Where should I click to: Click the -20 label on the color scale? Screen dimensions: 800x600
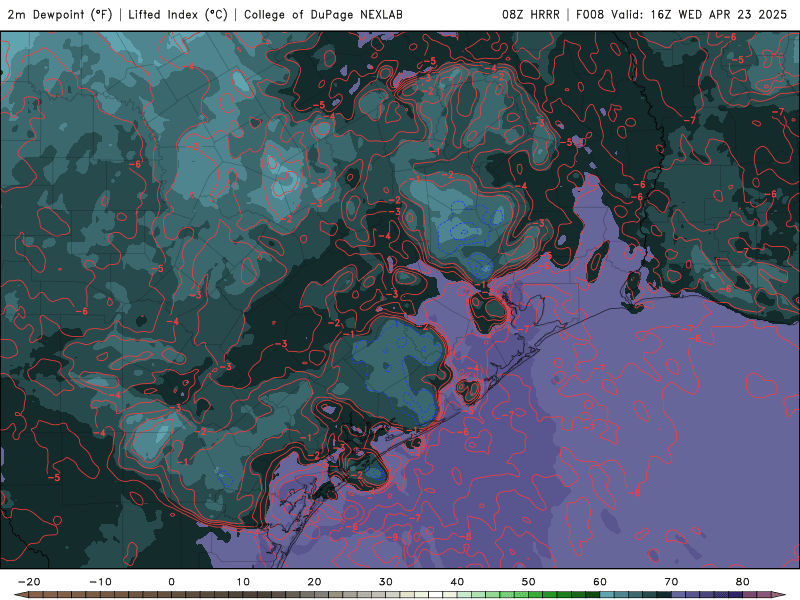pos(29,582)
